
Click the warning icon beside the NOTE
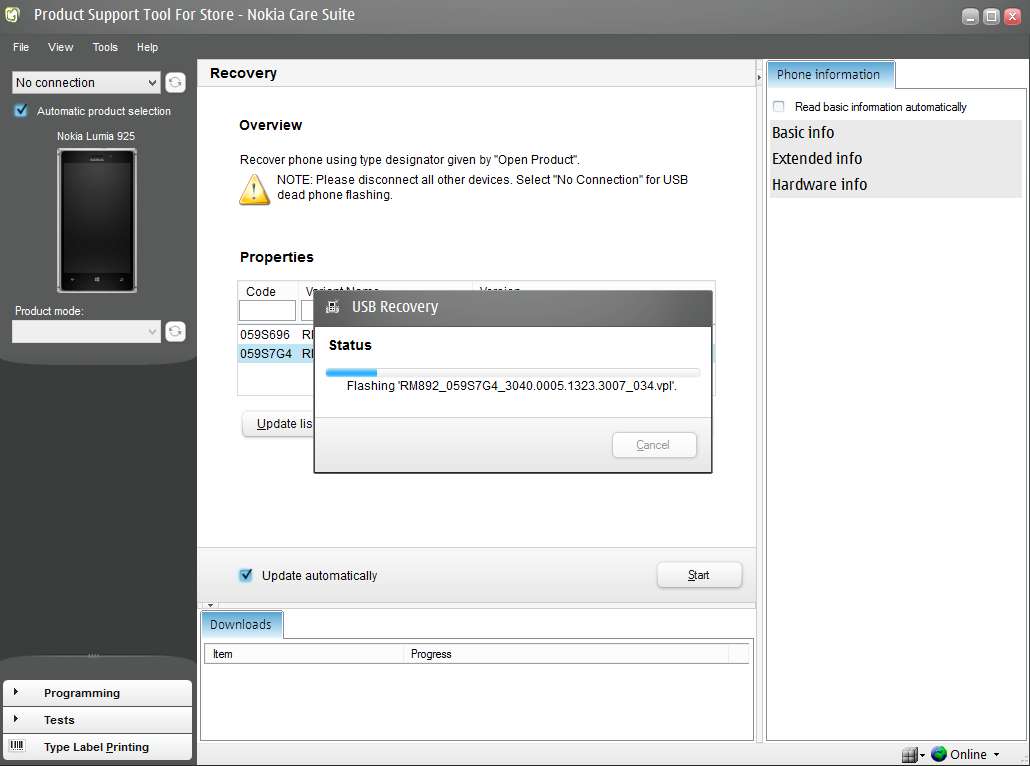point(254,189)
